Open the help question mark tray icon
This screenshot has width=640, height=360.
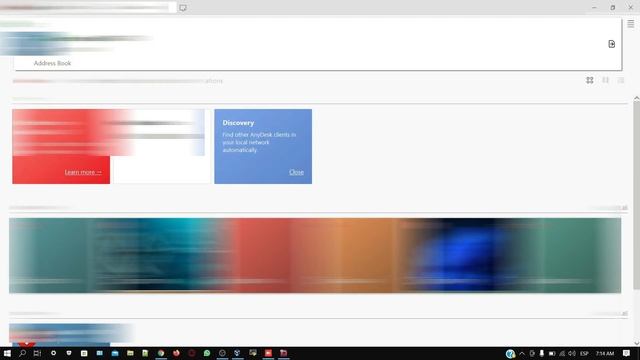[x=510, y=353]
